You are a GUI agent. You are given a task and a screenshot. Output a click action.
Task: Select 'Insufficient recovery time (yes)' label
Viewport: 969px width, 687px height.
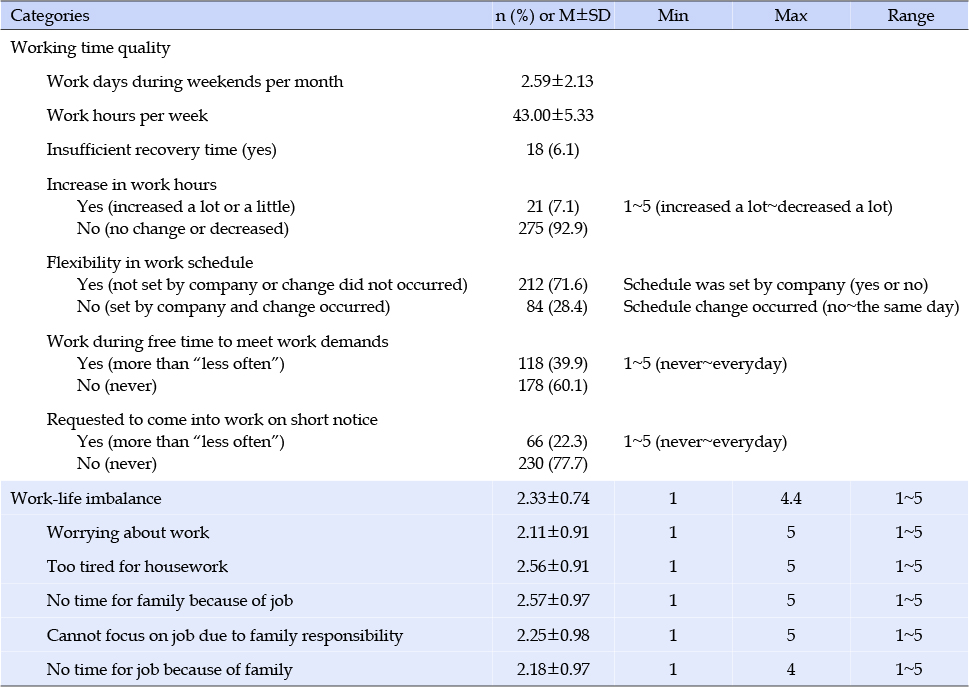click(x=161, y=150)
